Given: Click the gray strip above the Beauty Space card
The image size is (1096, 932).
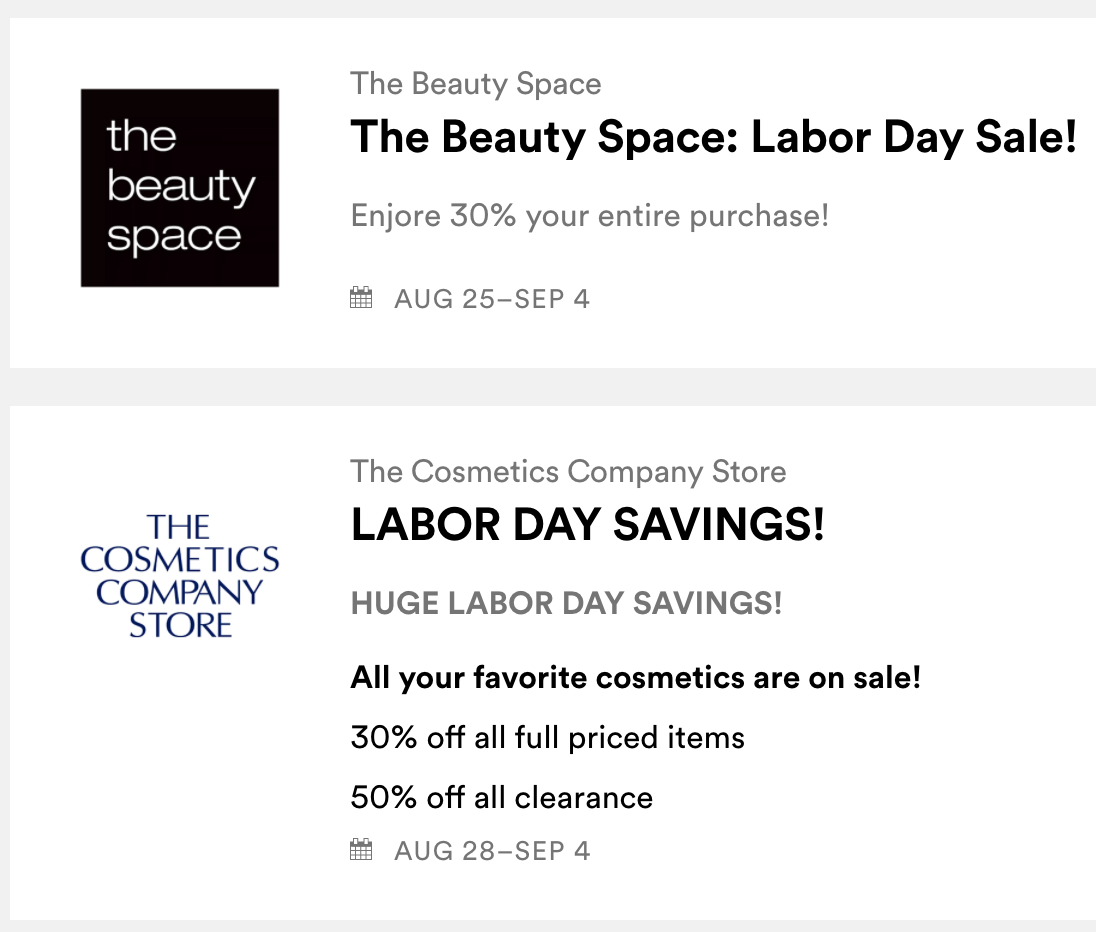Looking at the screenshot, I should (548, 8).
